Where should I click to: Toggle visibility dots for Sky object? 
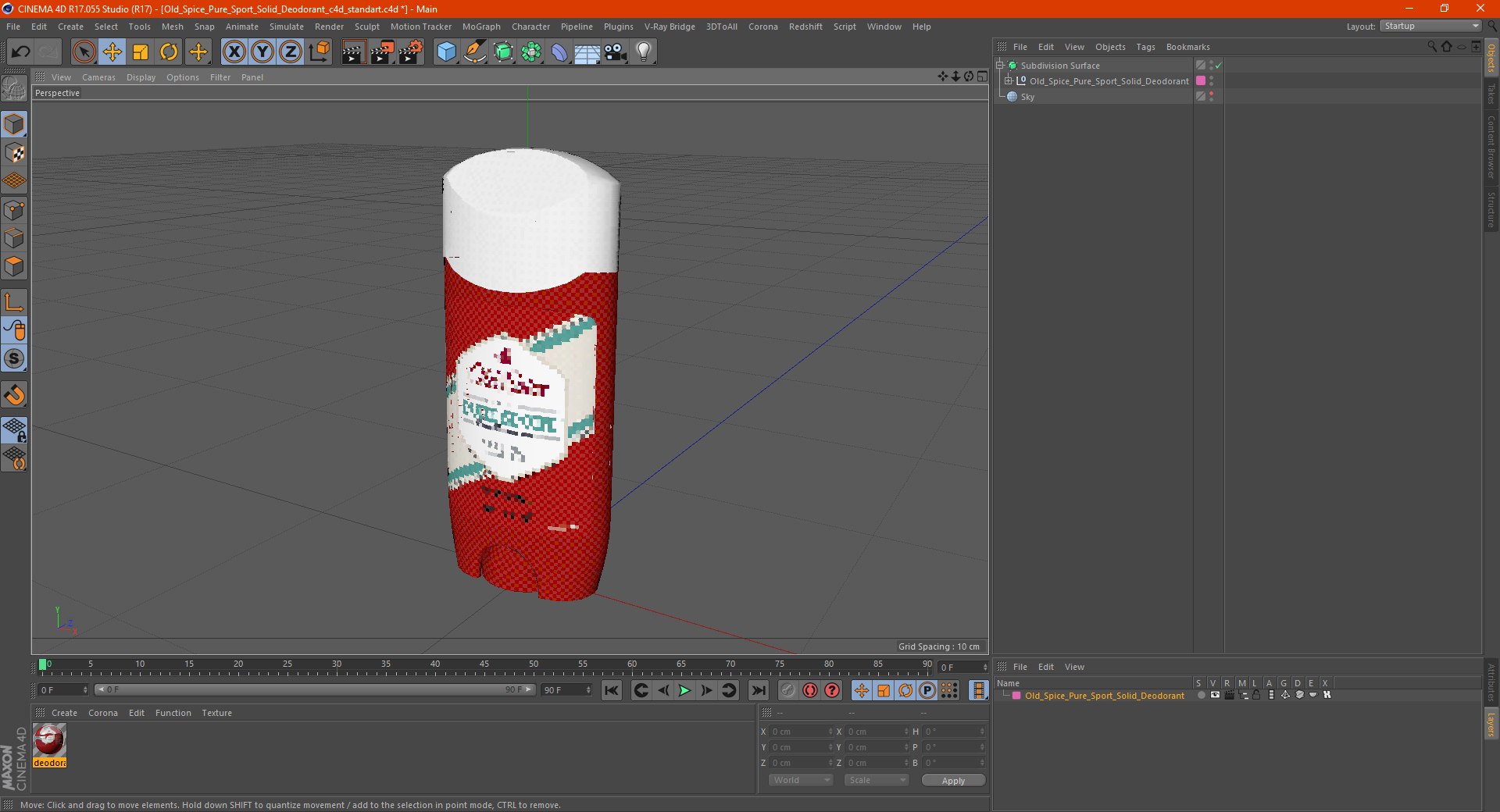point(1211,97)
